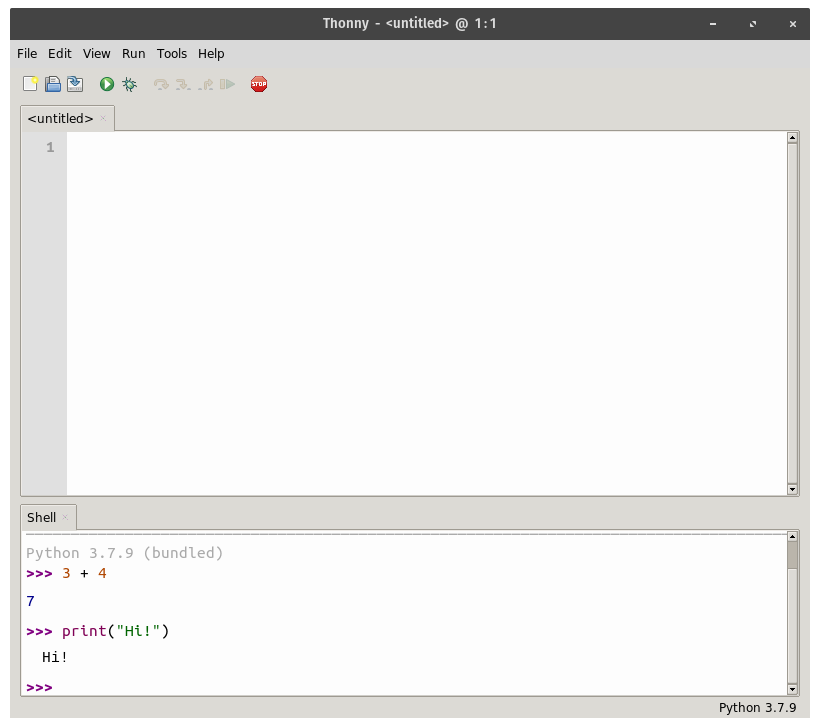The image size is (820, 728).
Task: Open a file using the Open icon
Action: point(53,84)
